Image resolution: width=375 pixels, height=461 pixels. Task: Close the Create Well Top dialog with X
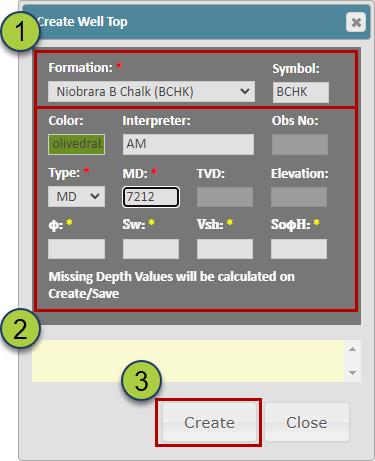(x=356, y=22)
